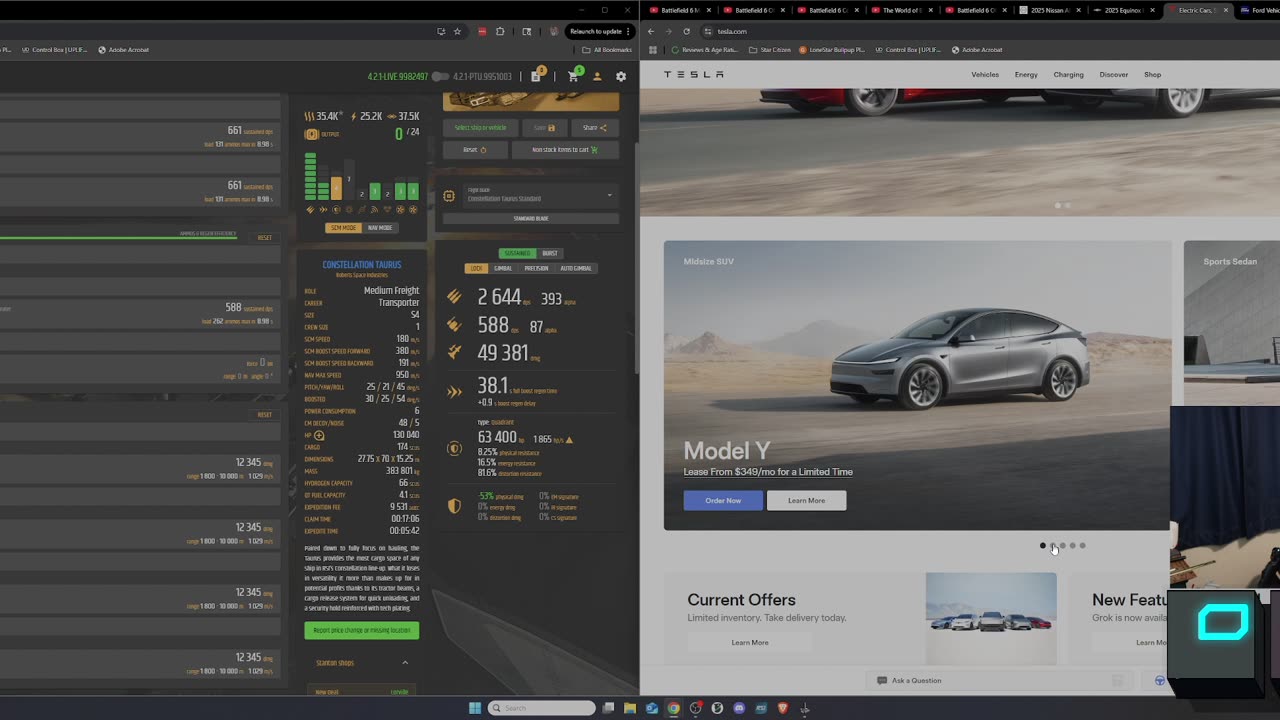Click the Share loadout button

595,128
